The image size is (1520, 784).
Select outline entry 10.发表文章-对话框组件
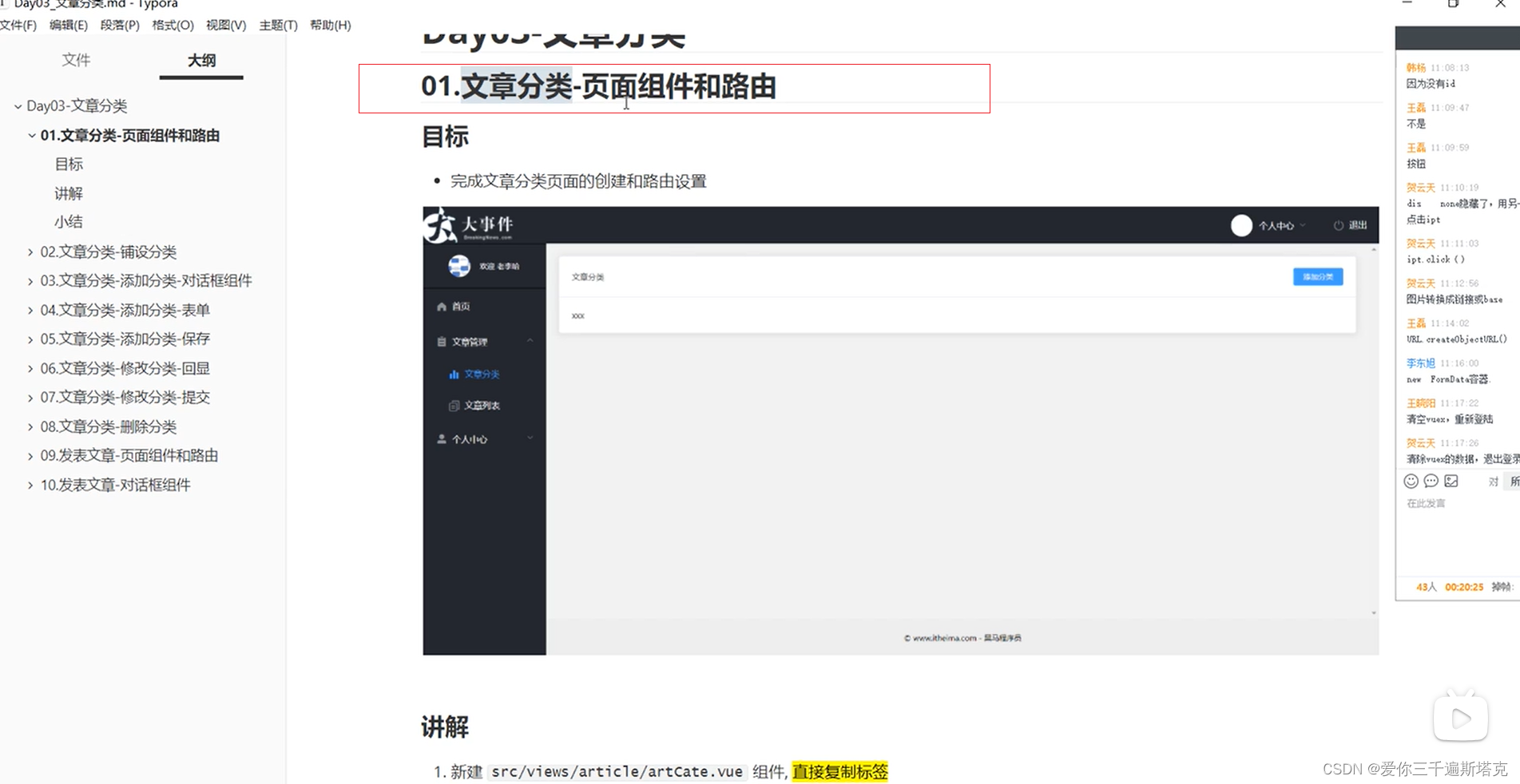116,485
